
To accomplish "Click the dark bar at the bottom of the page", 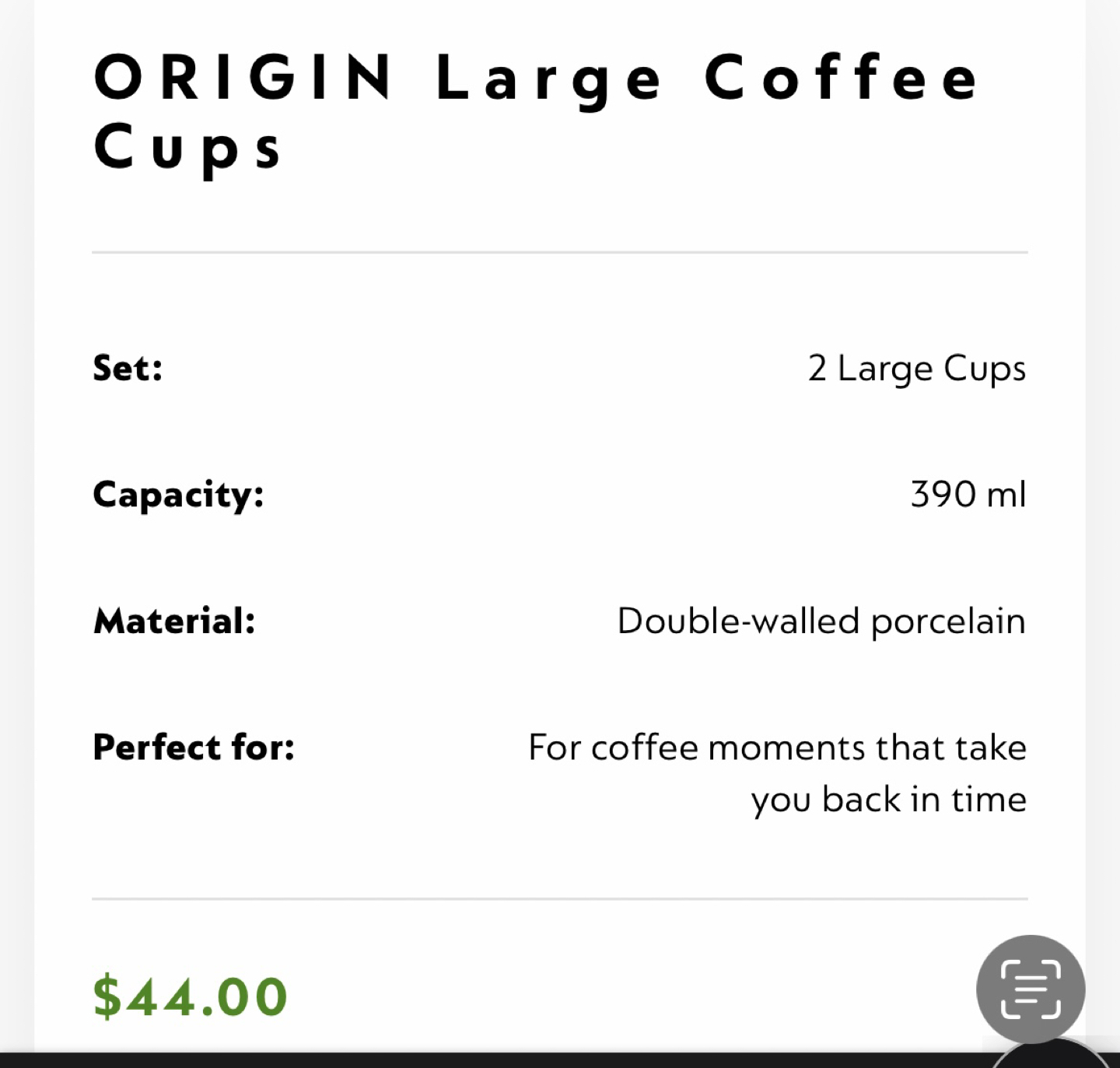I will pyautogui.click(x=560, y=1060).
